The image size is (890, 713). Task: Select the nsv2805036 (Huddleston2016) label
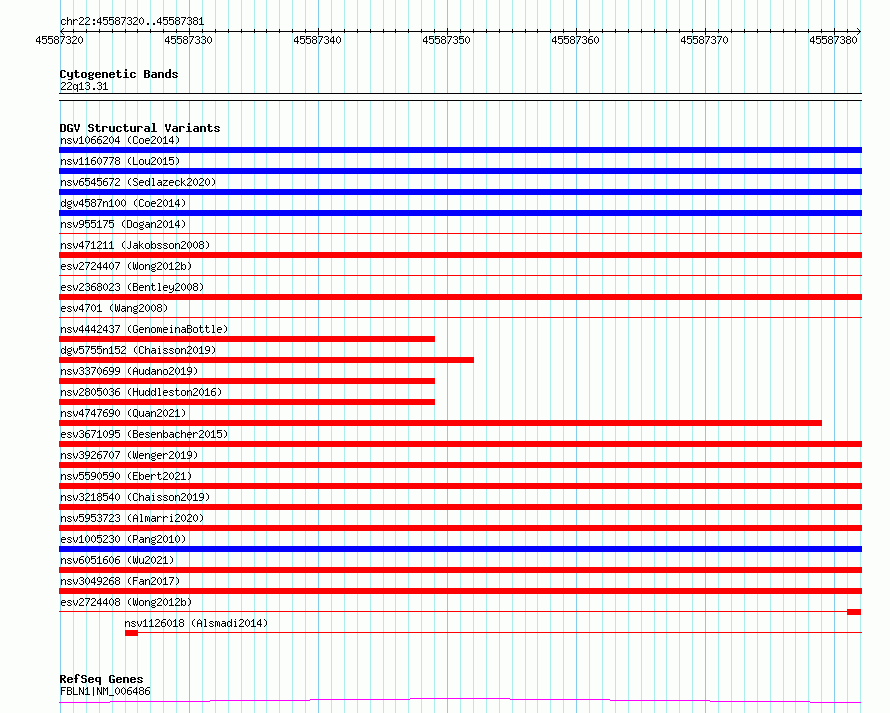tap(141, 392)
